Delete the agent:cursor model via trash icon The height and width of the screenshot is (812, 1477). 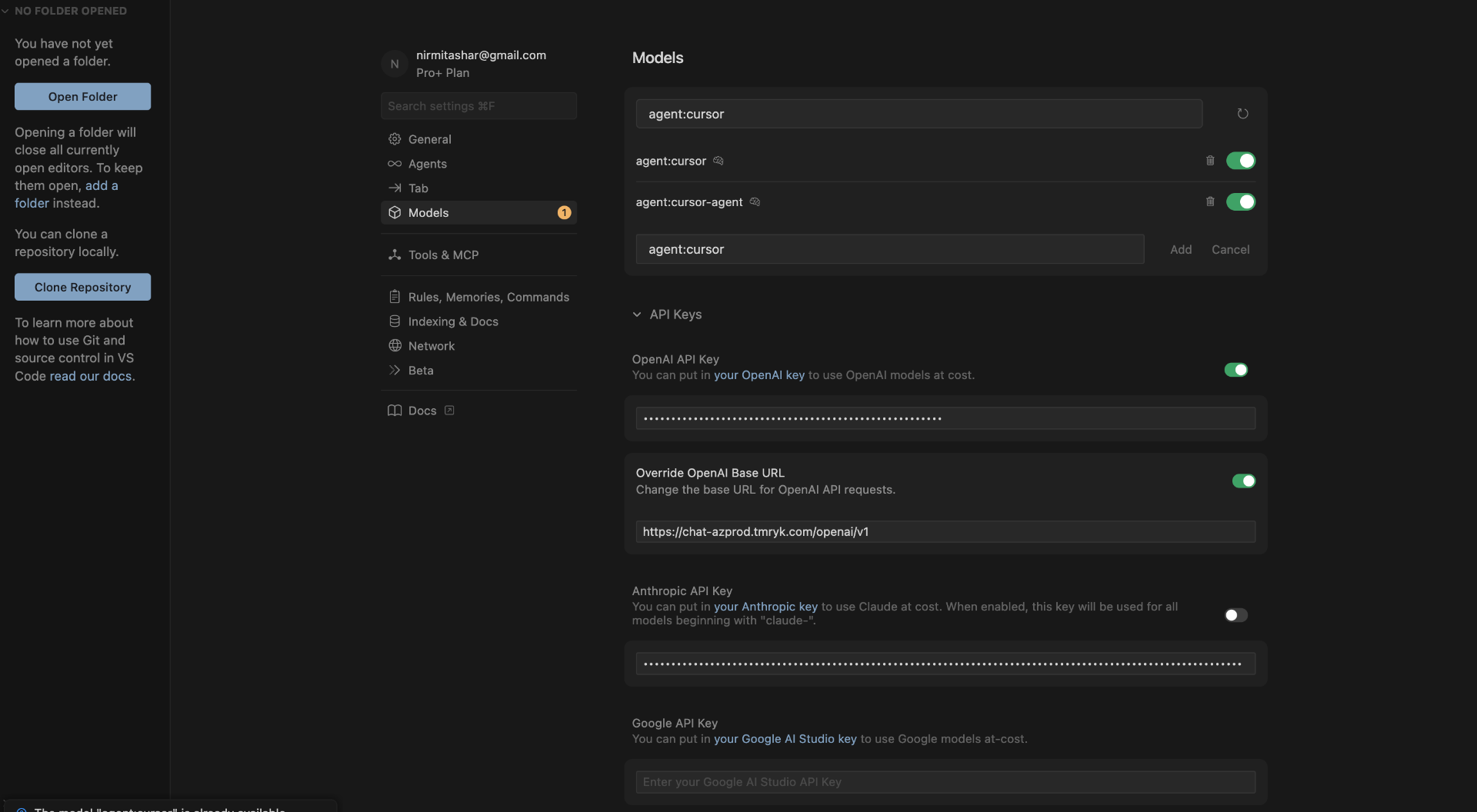pos(1211,161)
